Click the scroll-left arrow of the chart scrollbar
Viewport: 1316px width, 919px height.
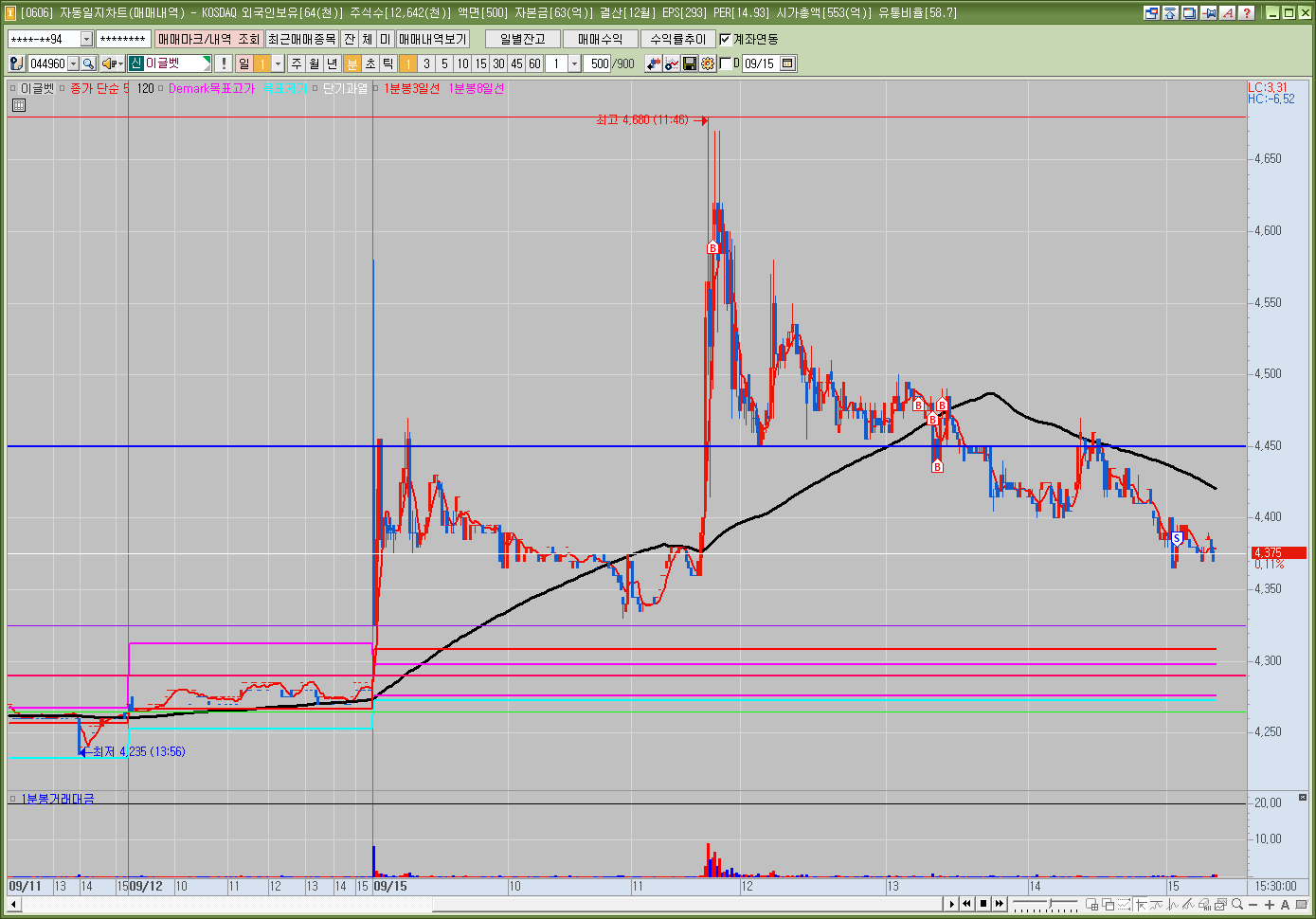pyautogui.click(x=13, y=904)
